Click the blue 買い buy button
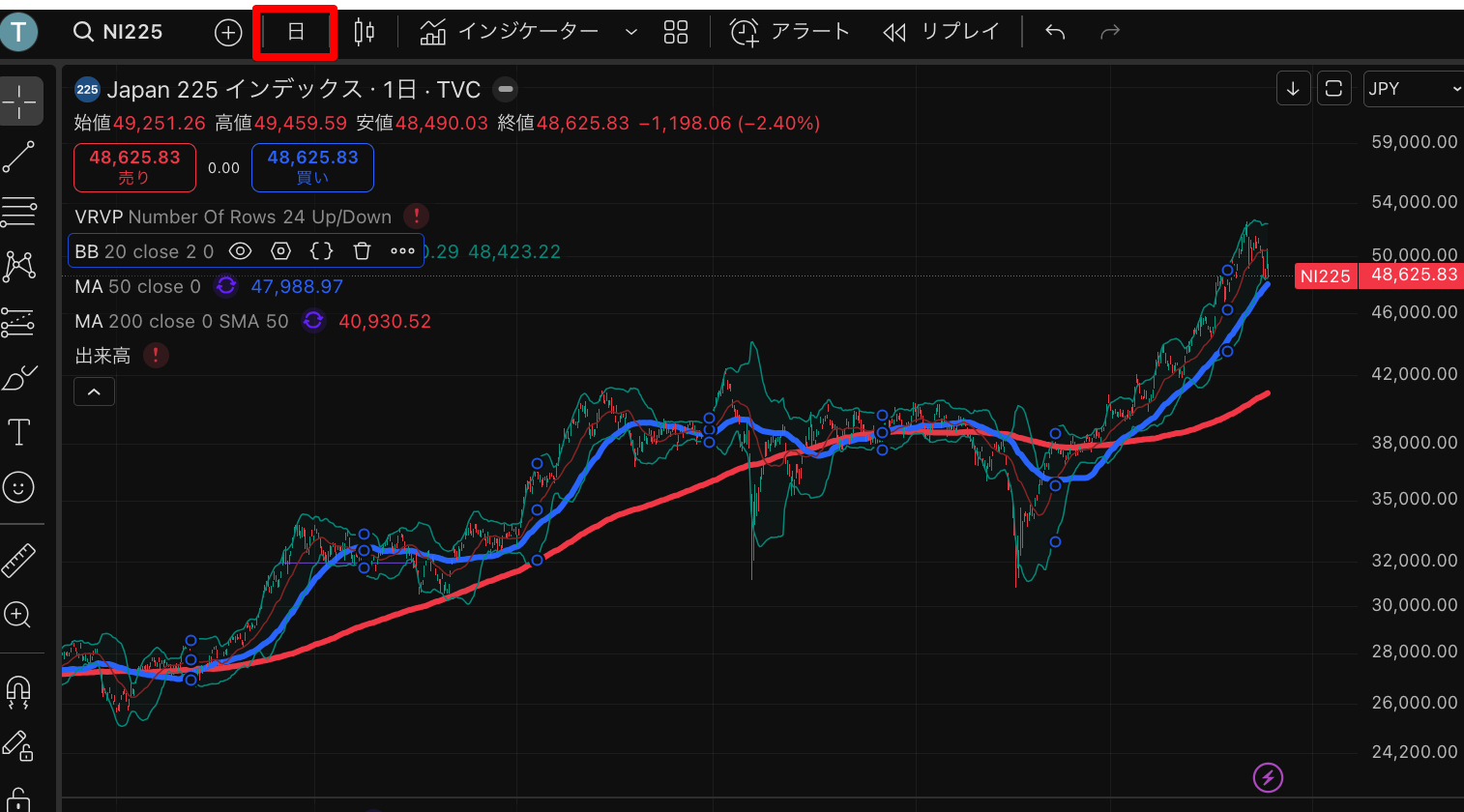 [x=312, y=167]
